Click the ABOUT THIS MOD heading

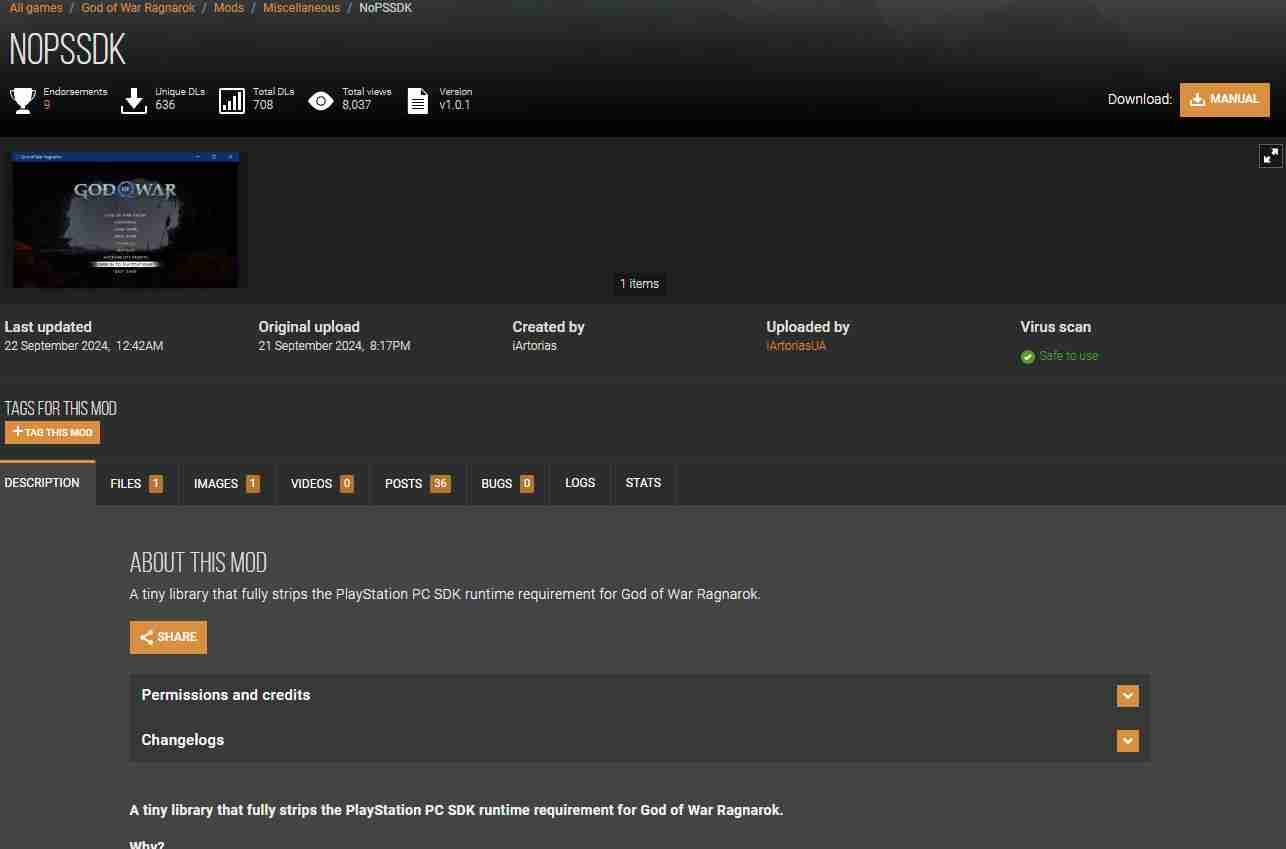[x=198, y=562]
